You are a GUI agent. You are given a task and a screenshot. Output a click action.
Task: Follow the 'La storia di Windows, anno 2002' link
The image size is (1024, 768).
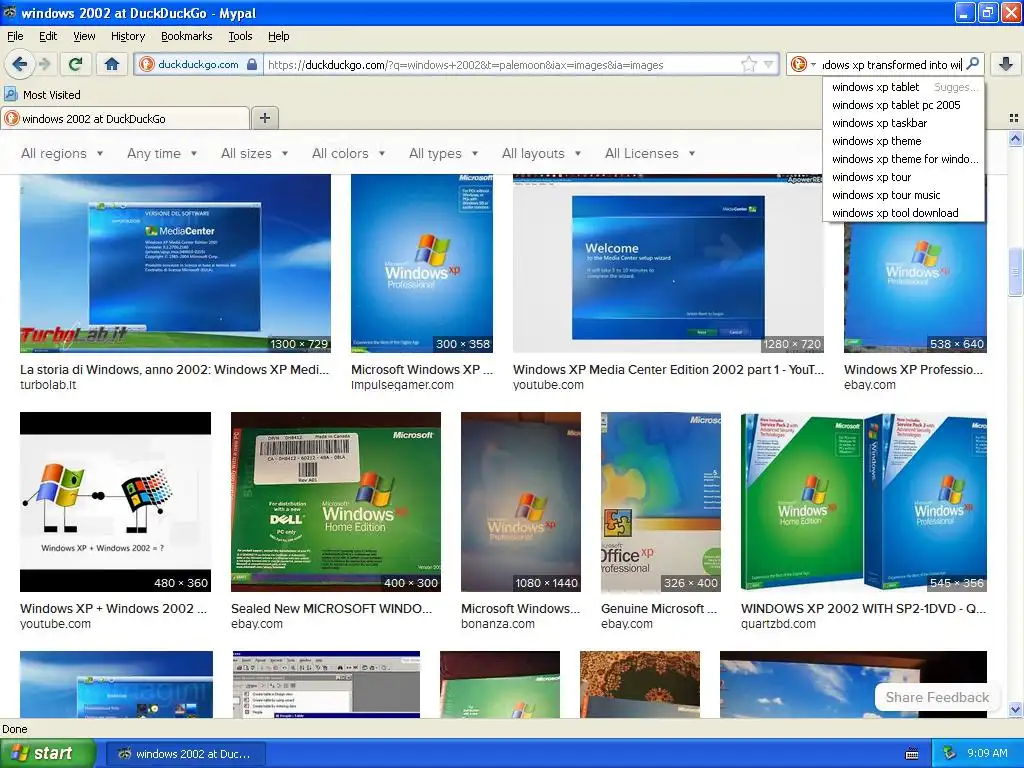174,370
